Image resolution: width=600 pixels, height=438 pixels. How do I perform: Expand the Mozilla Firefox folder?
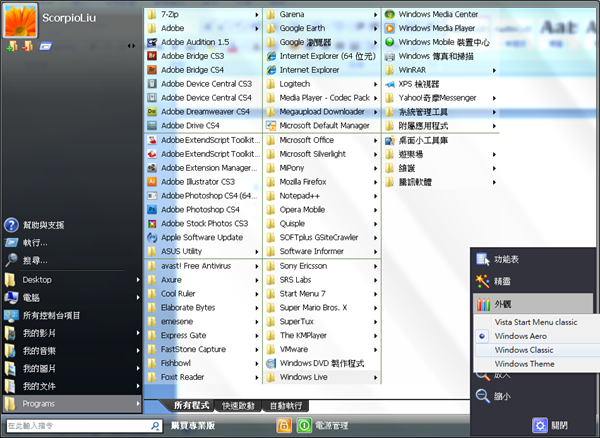point(322,182)
